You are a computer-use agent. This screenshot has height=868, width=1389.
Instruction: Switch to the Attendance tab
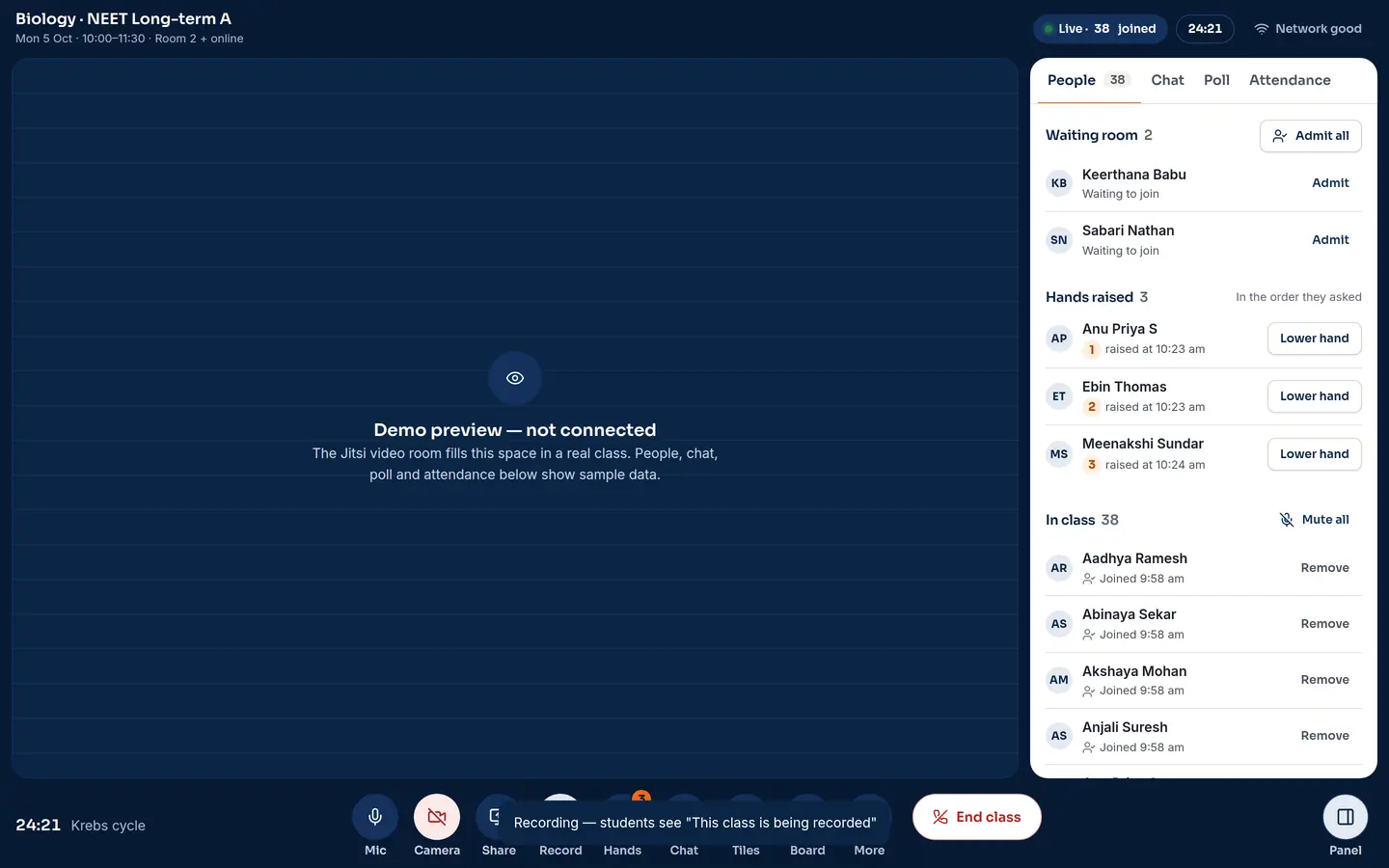[x=1290, y=80]
